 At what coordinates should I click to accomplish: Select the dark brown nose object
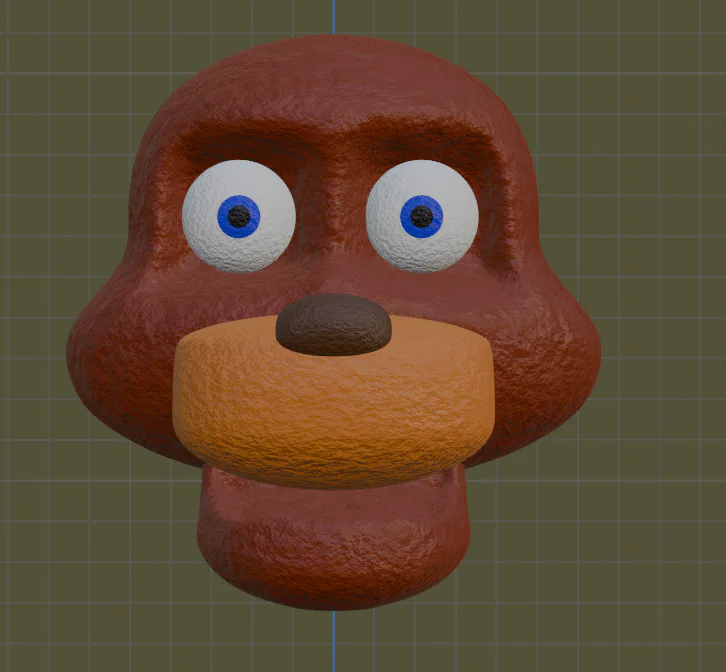333,325
